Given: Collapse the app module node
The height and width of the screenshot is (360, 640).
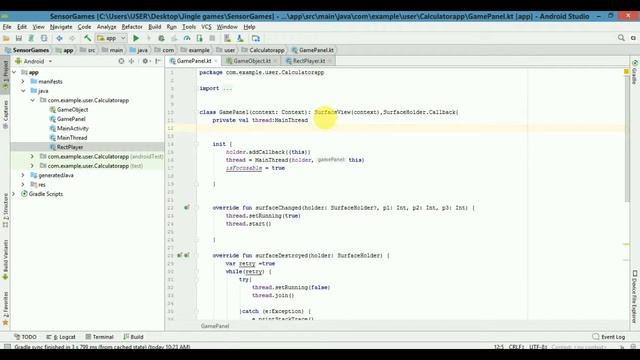Looking at the screenshot, I should 14,72.
